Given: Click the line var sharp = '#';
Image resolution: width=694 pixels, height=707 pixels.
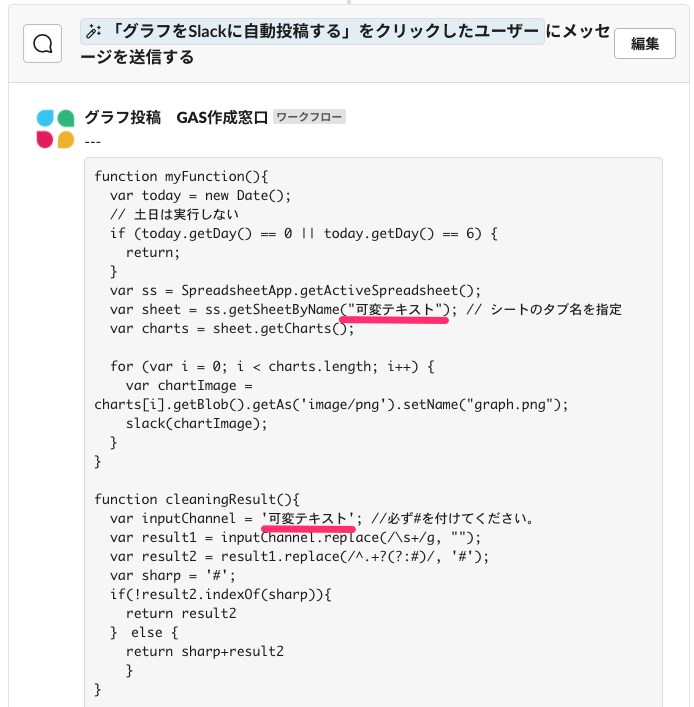Looking at the screenshot, I should (173, 576).
